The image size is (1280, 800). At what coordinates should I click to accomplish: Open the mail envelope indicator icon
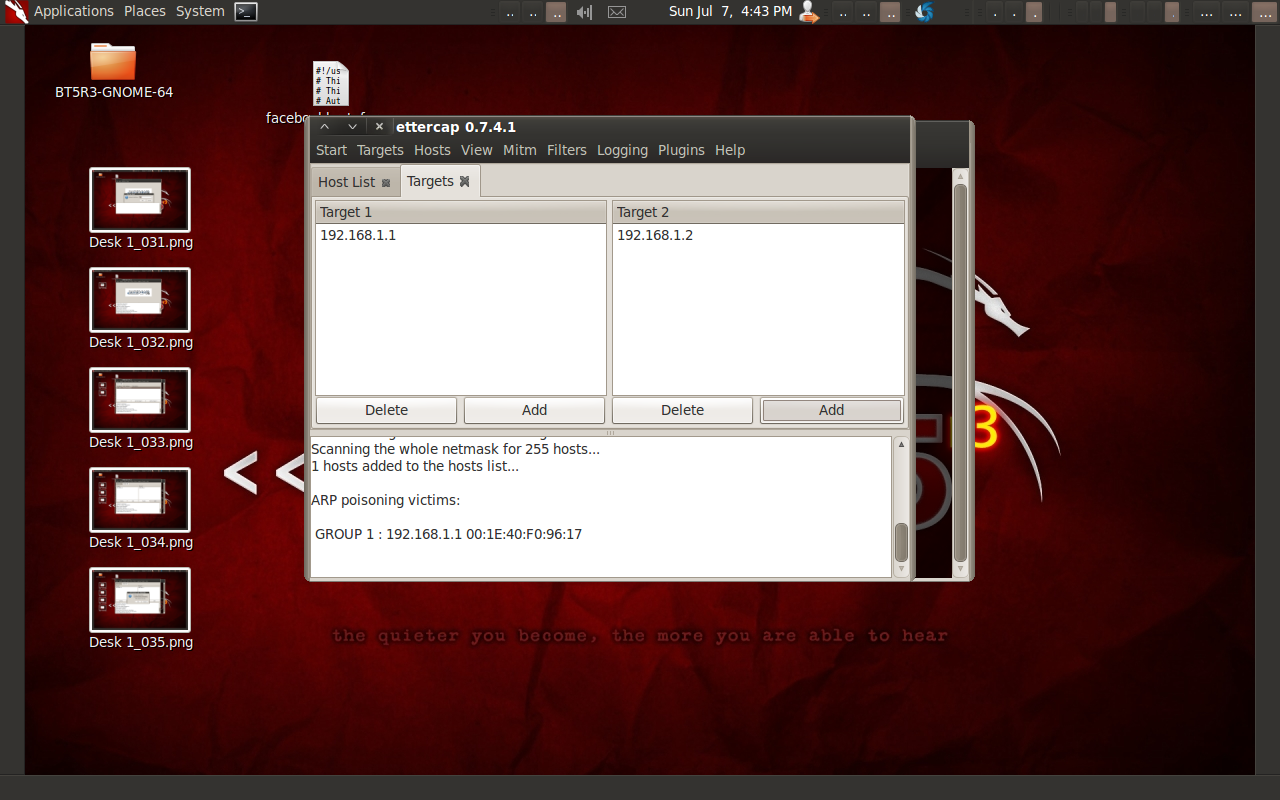tap(617, 12)
